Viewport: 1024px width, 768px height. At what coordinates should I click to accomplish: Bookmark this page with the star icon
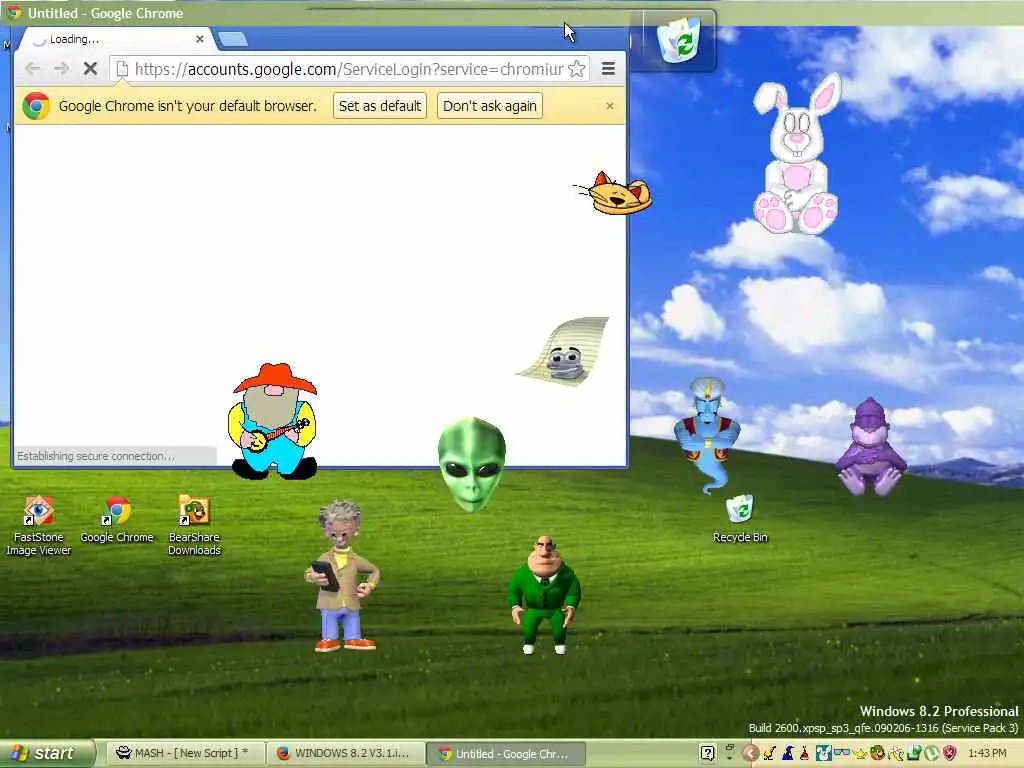[x=577, y=69]
